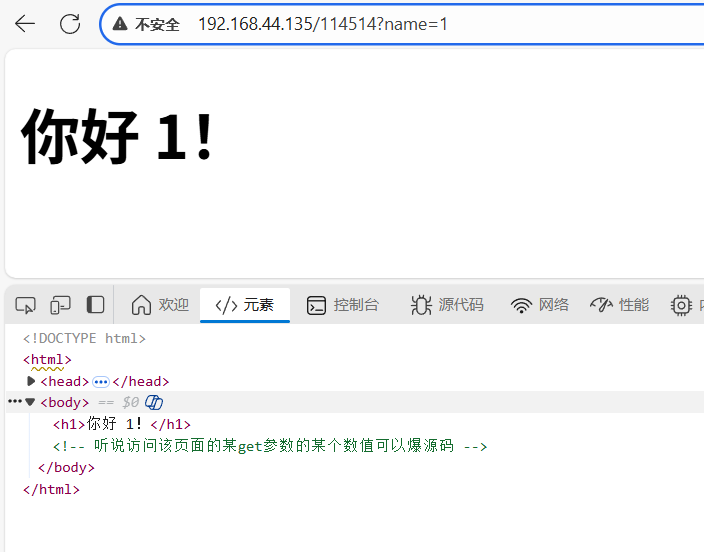Open the 源代码 sources tab

pos(447,305)
